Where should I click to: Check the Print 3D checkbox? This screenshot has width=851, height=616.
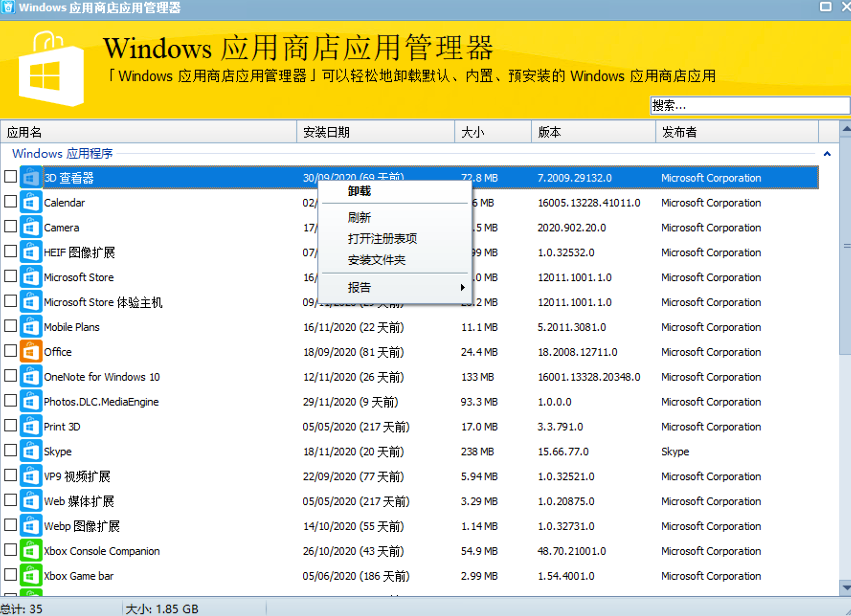(10, 426)
